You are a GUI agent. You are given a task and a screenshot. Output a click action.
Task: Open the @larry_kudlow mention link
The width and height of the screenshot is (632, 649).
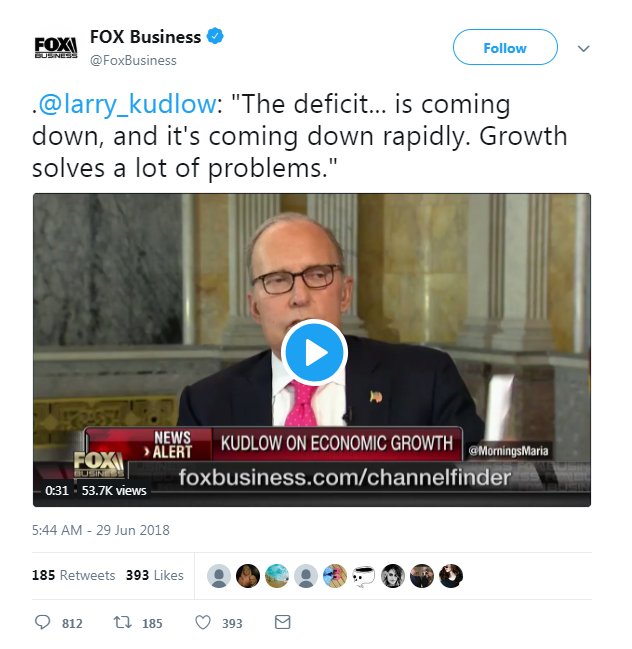(x=127, y=104)
